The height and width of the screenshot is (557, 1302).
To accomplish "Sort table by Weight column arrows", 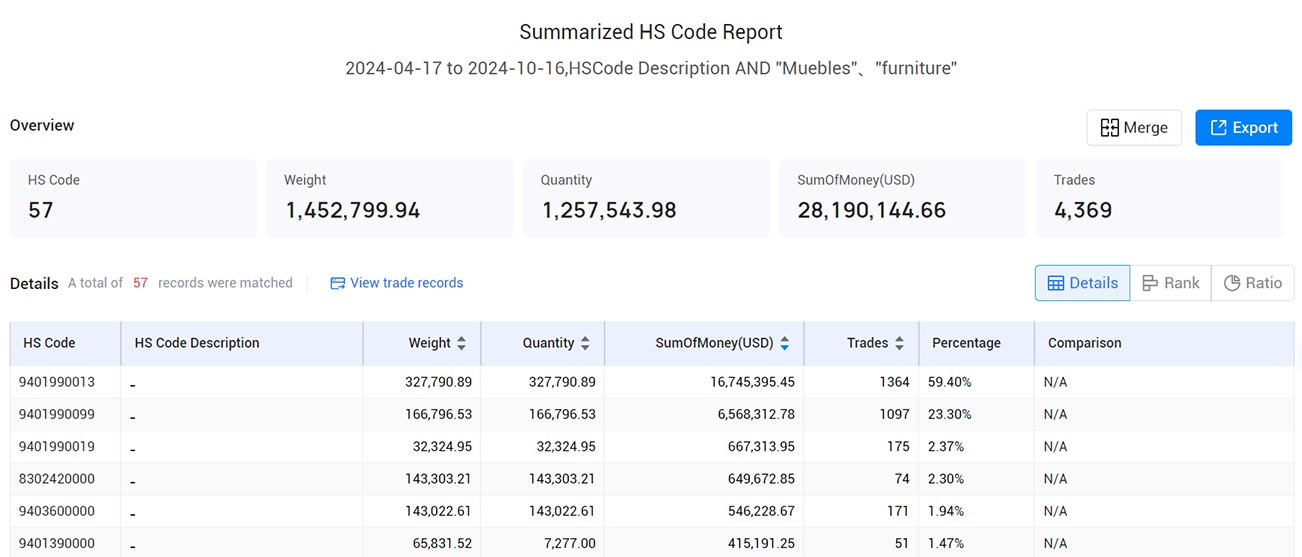I will 461,343.
